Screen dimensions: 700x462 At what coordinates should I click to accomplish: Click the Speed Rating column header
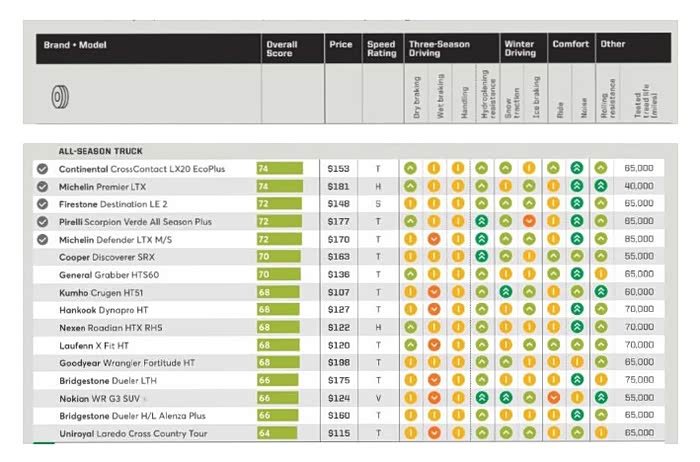(382, 49)
